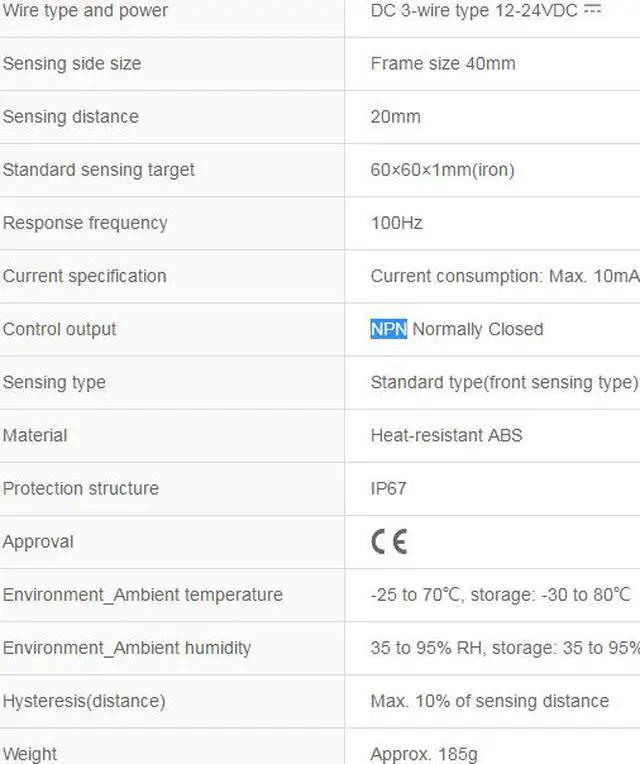This screenshot has width=640, height=764.
Task: Click the "Heat-resistant ABS" material value
Action: pos(446,435)
